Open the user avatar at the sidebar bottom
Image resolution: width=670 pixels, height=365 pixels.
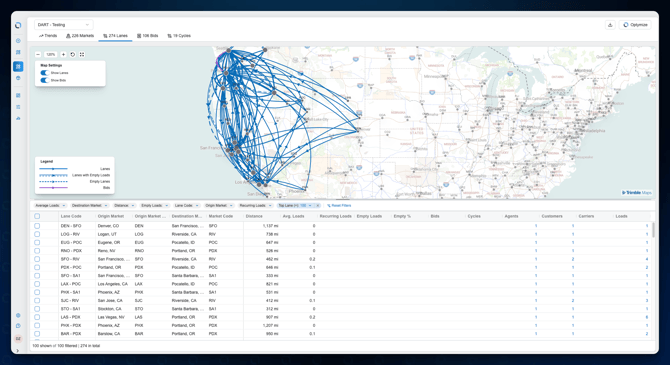click(x=18, y=339)
